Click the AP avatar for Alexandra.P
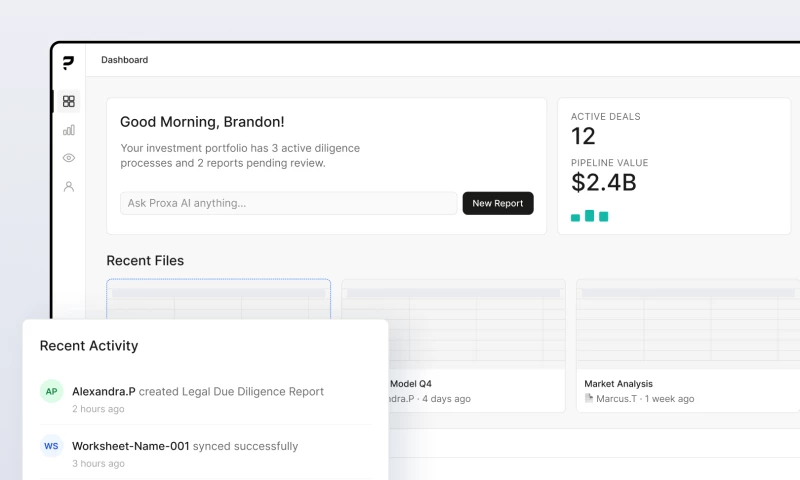The width and height of the screenshot is (800, 480). point(52,391)
